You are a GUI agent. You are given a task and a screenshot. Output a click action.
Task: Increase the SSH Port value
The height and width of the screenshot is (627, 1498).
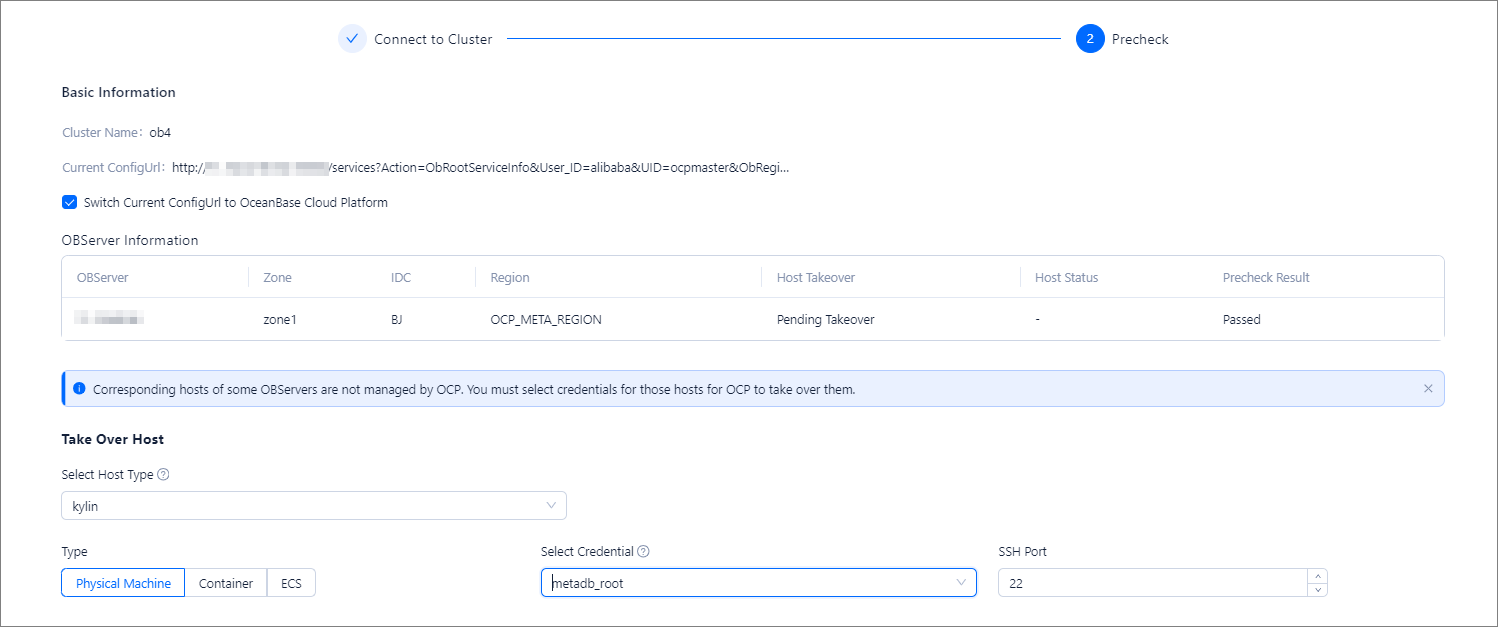pos(1318,576)
